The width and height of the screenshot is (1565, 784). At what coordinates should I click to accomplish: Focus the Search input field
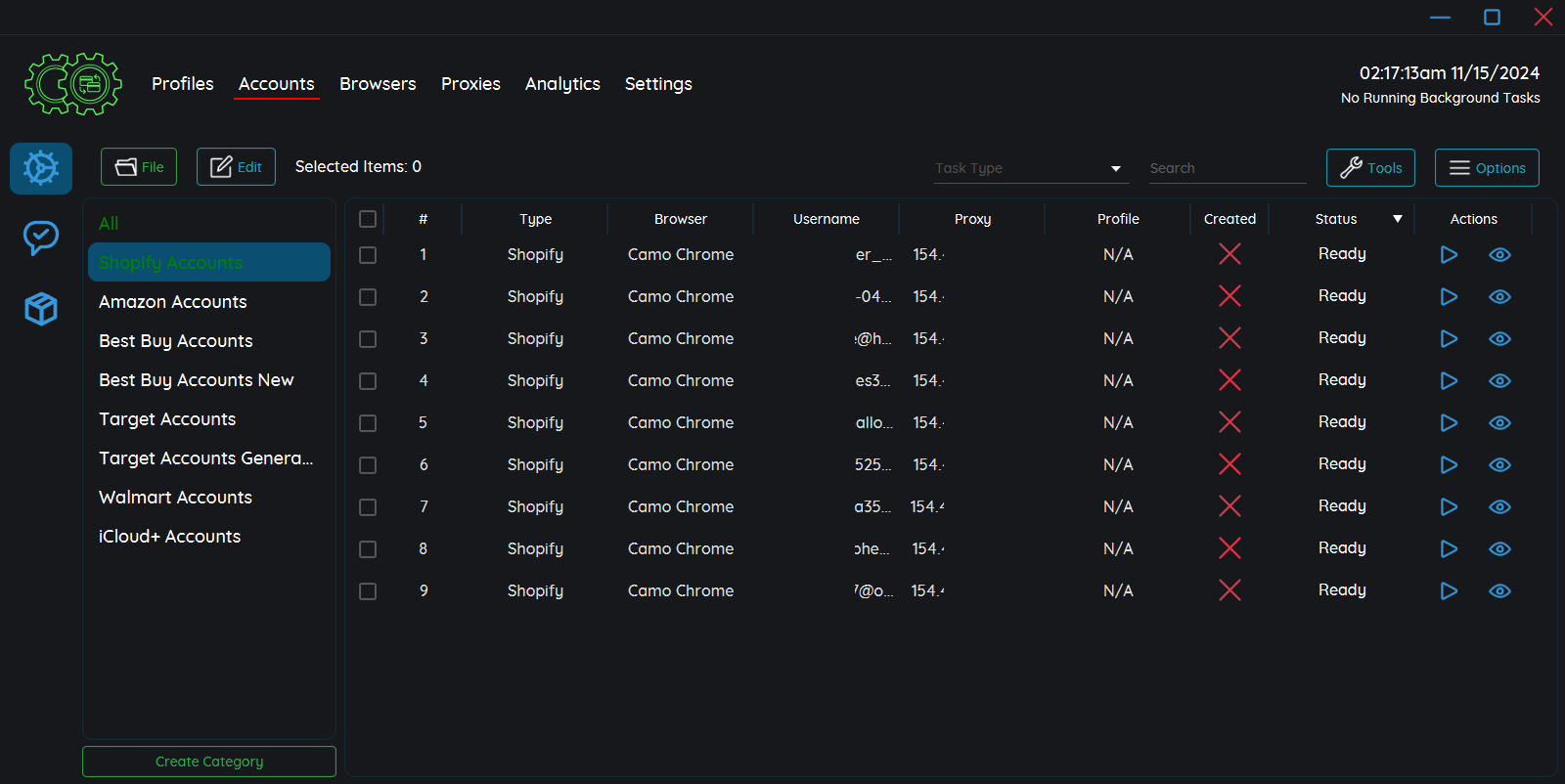click(x=1227, y=168)
